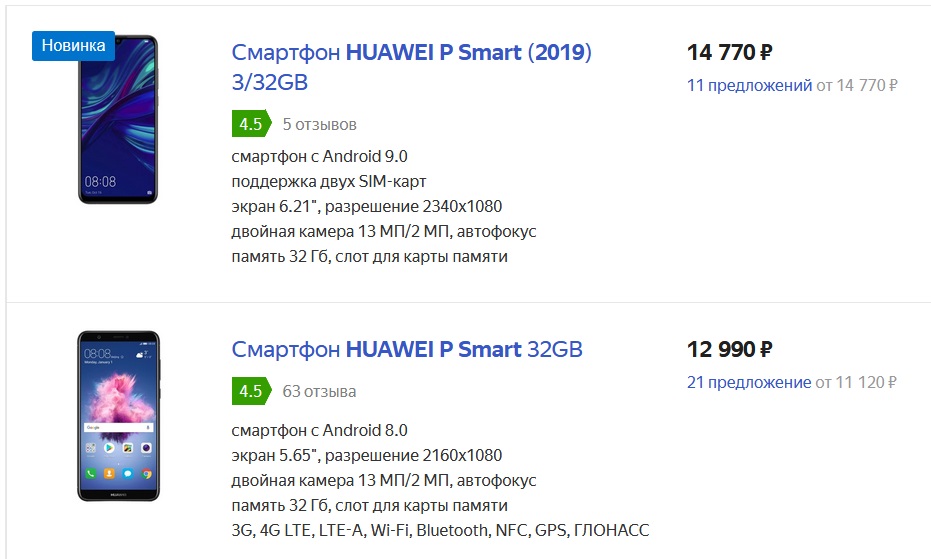
Task: Click the 14 770 ₽ bold price
Action: (x=729, y=52)
